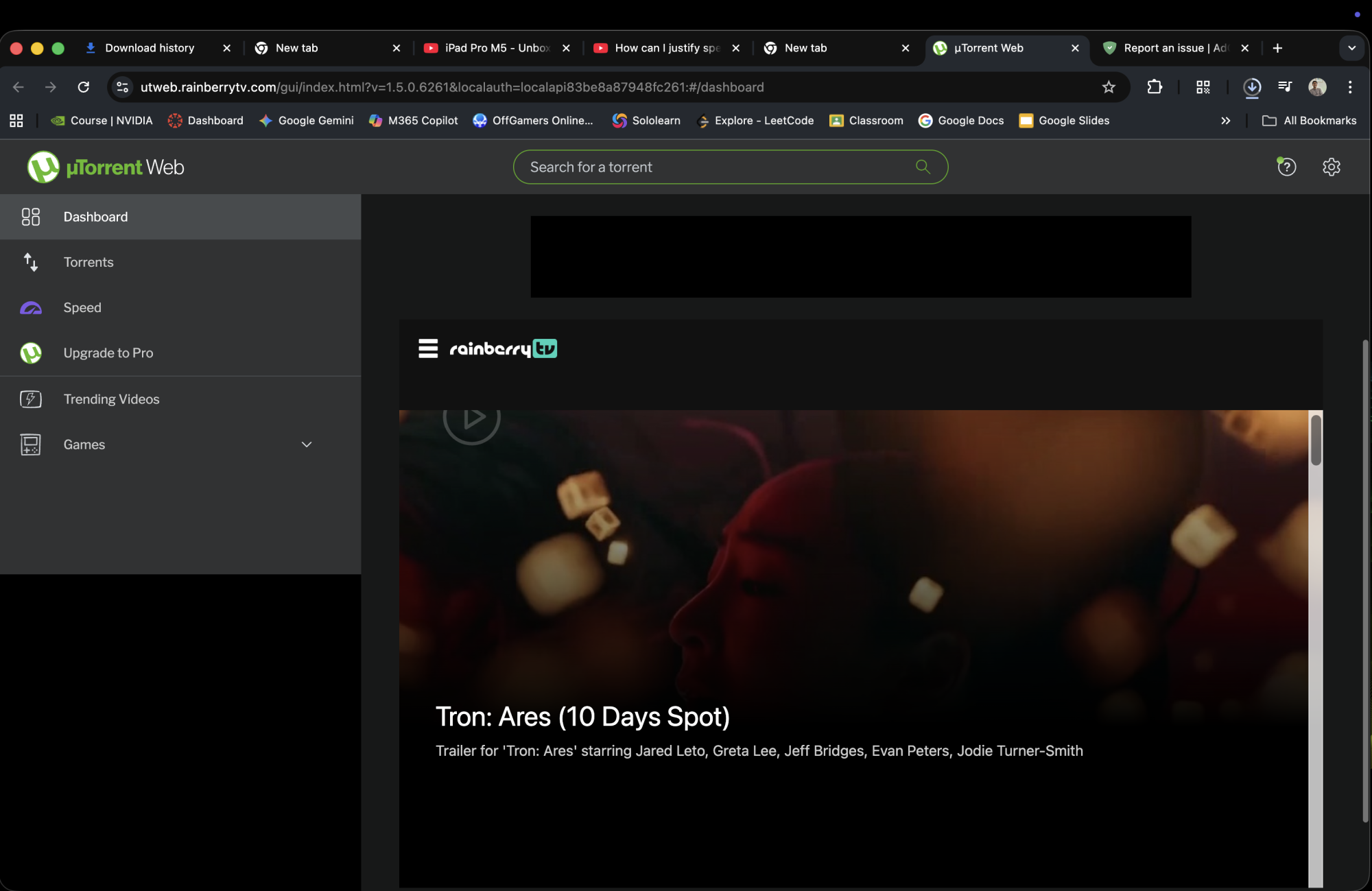Image resolution: width=1372 pixels, height=891 pixels.
Task: Open the Chrome extensions puzzle icon
Action: pos(1155,87)
